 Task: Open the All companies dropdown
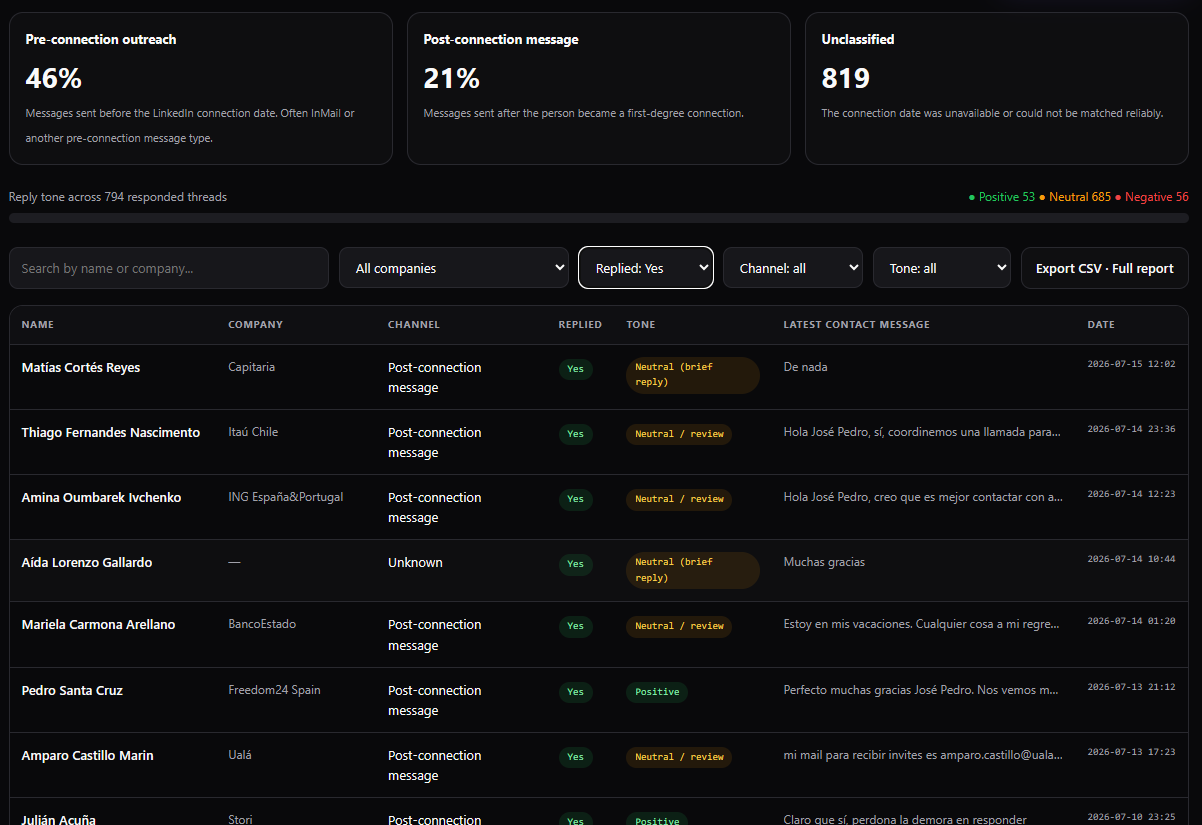[x=454, y=268]
